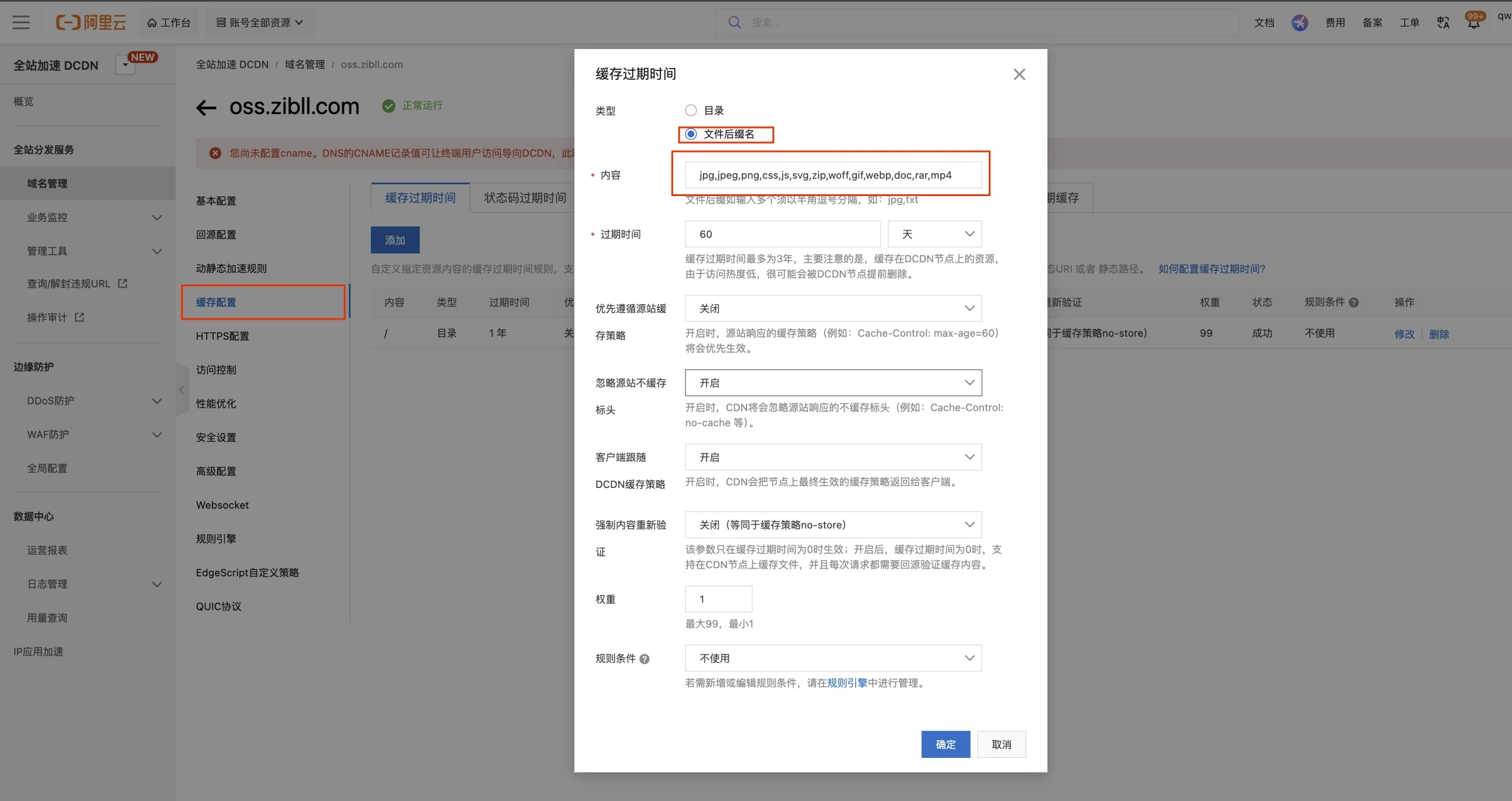
Task: 选择类型为“目录”单选项
Action: 690,110
